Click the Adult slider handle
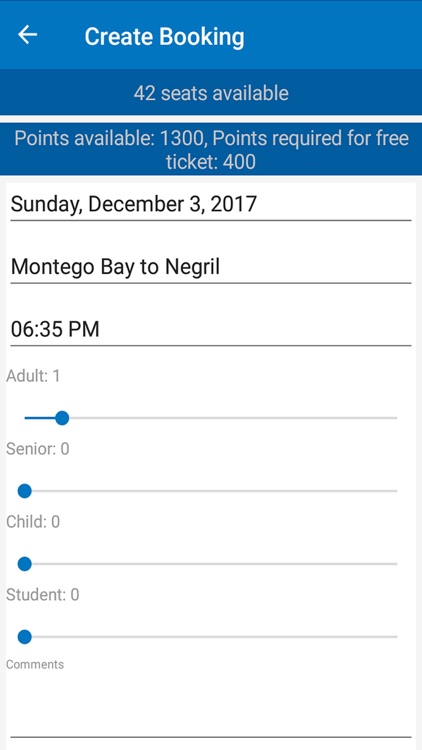422x750 pixels. (62, 419)
